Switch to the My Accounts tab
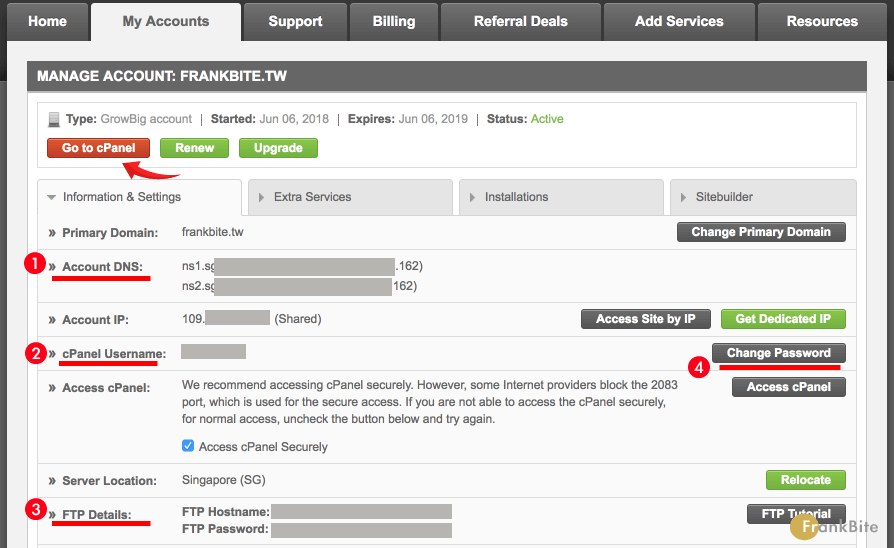The image size is (894, 548). tap(166, 22)
